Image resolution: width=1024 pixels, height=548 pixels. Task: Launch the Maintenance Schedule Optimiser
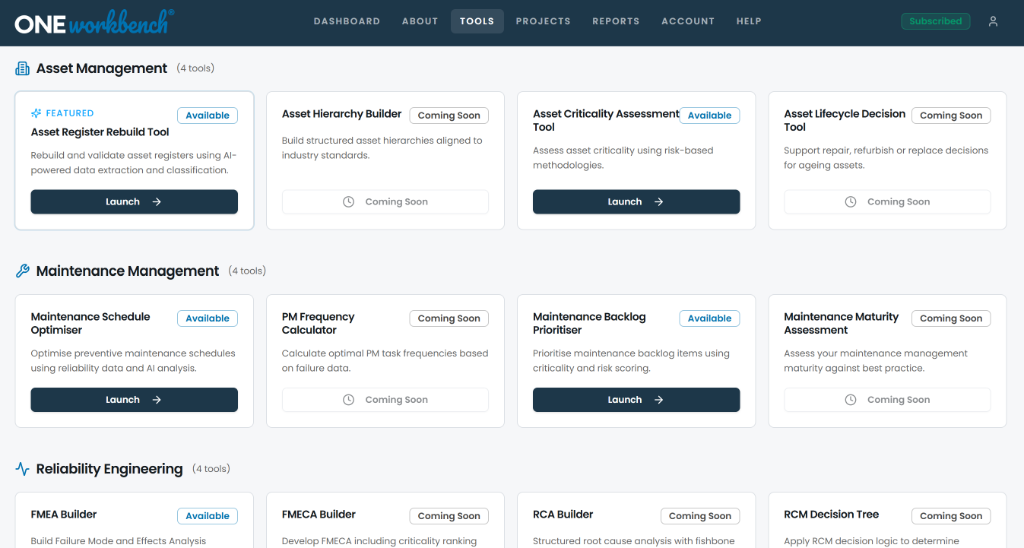click(x=134, y=400)
